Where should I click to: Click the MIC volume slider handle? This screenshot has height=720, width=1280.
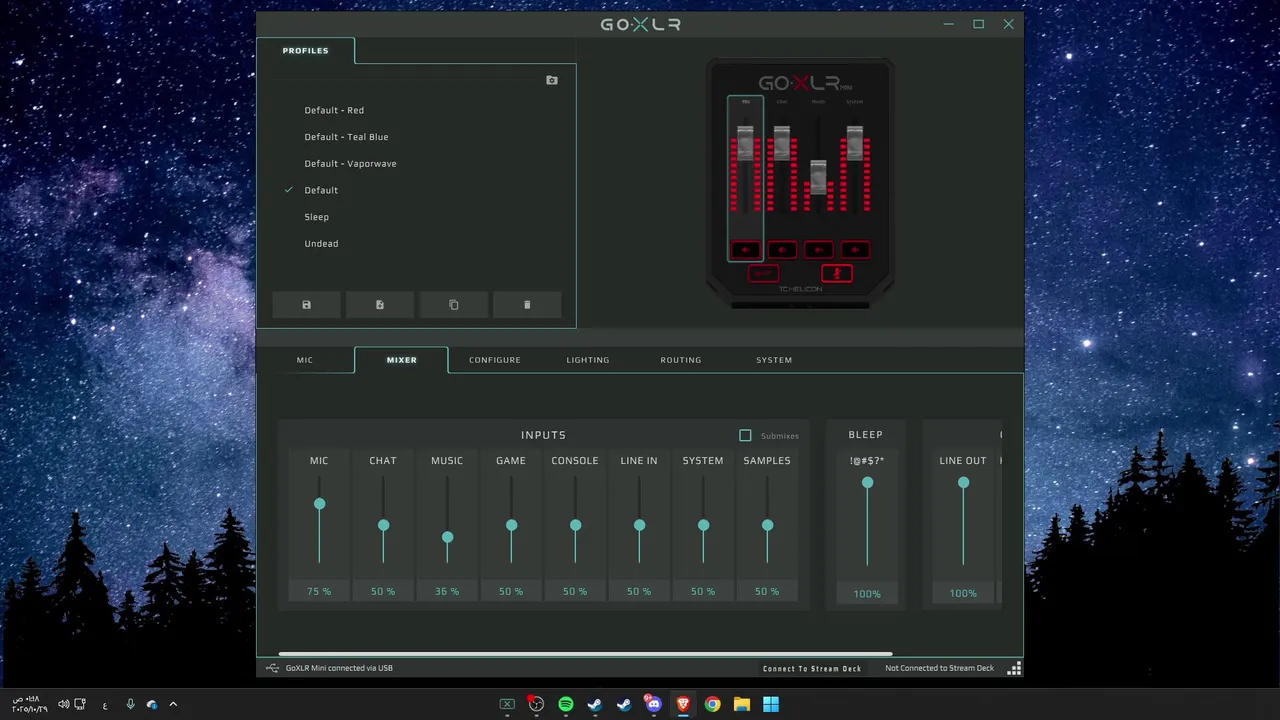pyautogui.click(x=319, y=504)
